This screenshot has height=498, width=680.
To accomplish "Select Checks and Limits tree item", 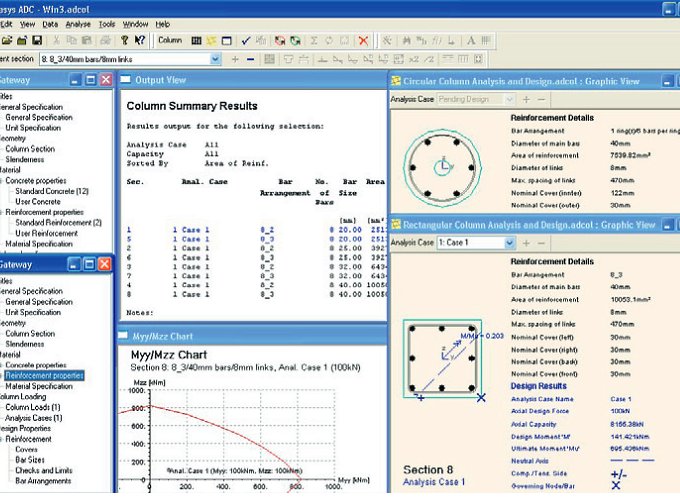I will pos(44,470).
